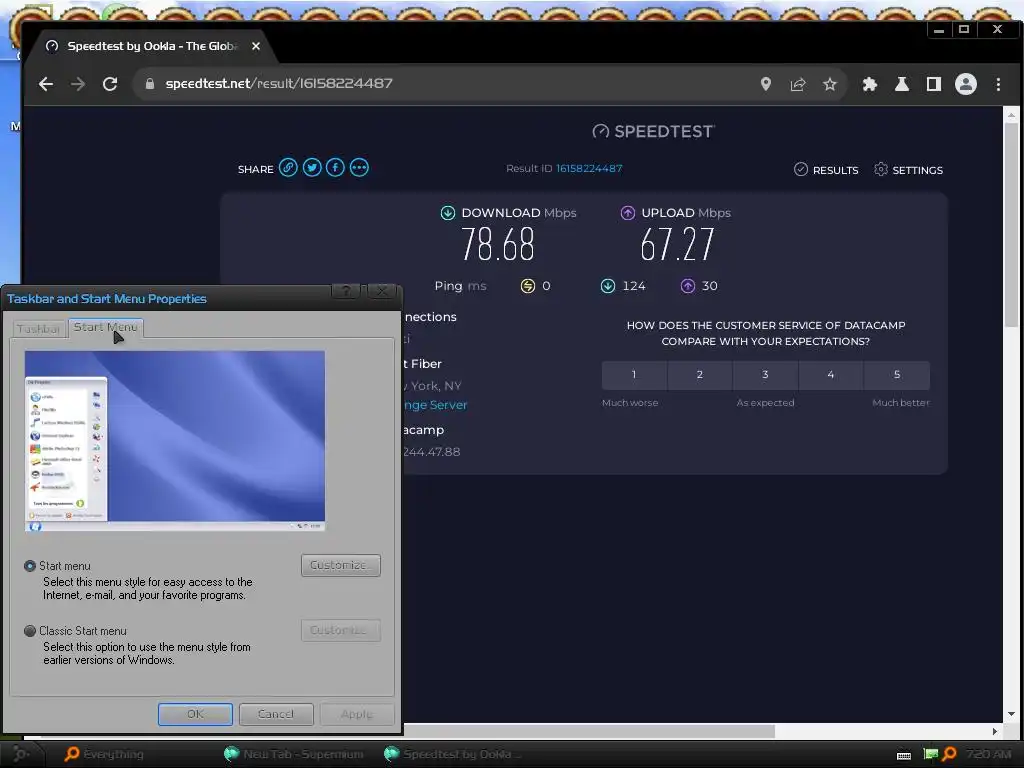Share the result on Twitter

pos(312,168)
